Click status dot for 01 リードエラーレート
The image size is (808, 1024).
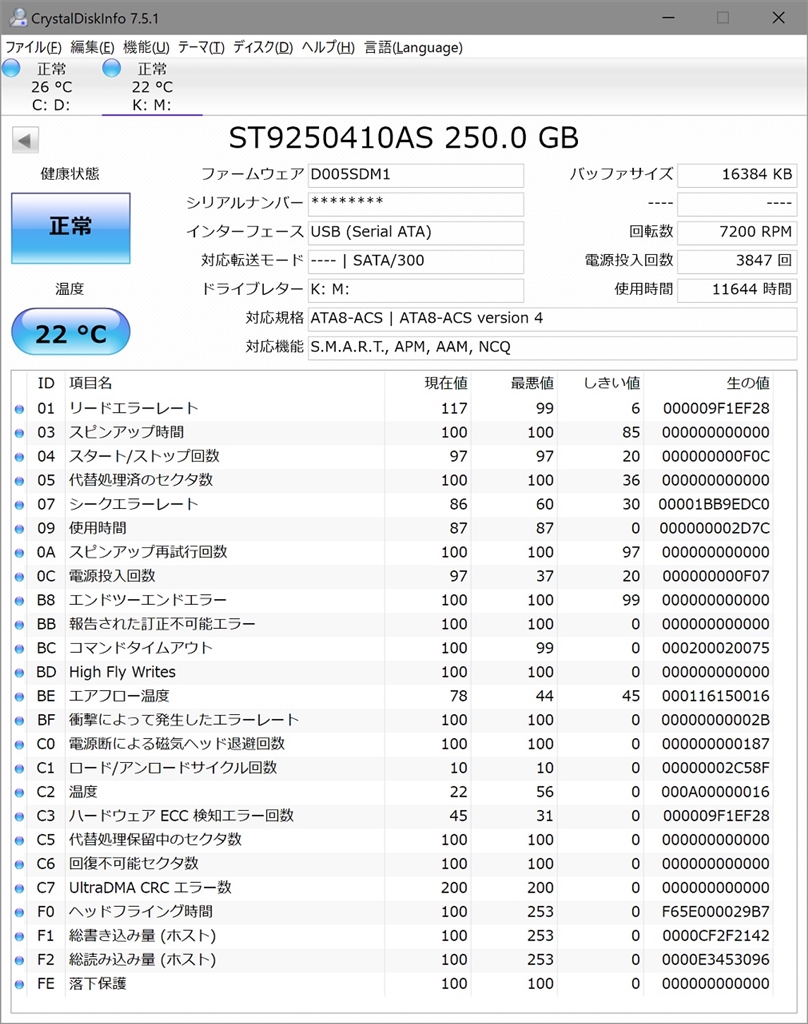tap(20, 409)
